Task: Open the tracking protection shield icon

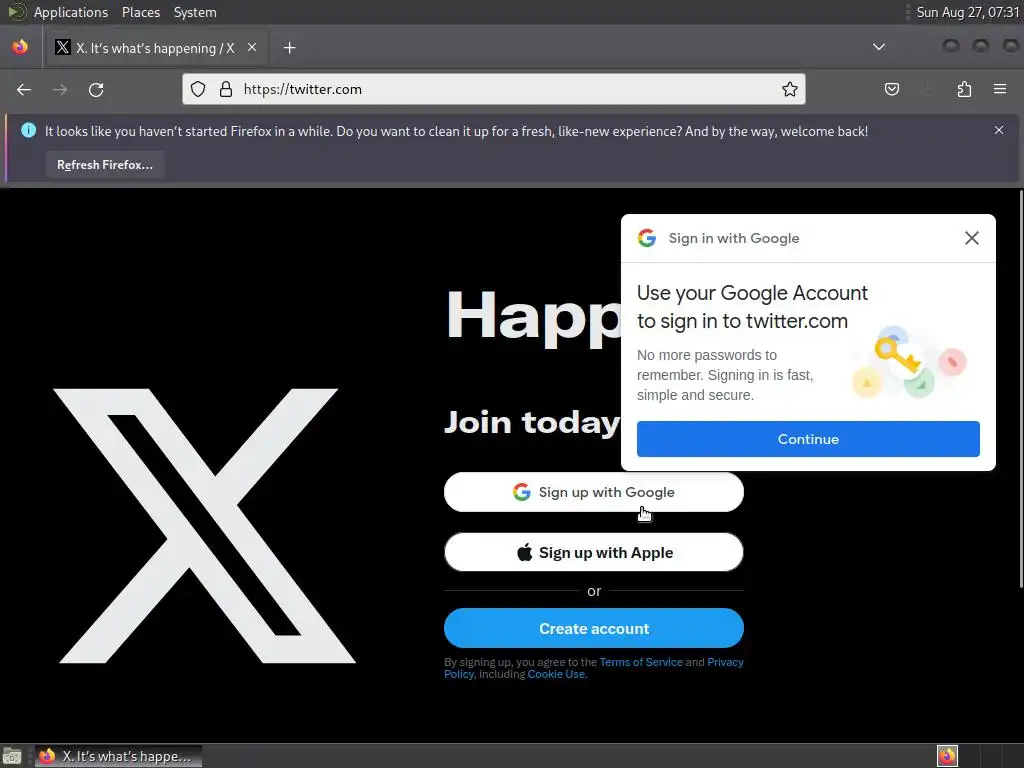Action: 198,89
